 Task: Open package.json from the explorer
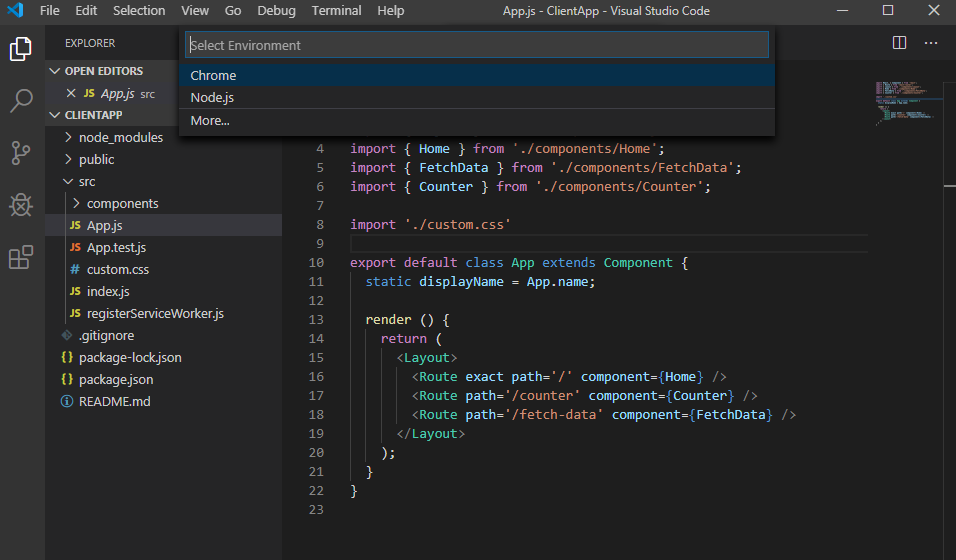click(x=163, y=379)
